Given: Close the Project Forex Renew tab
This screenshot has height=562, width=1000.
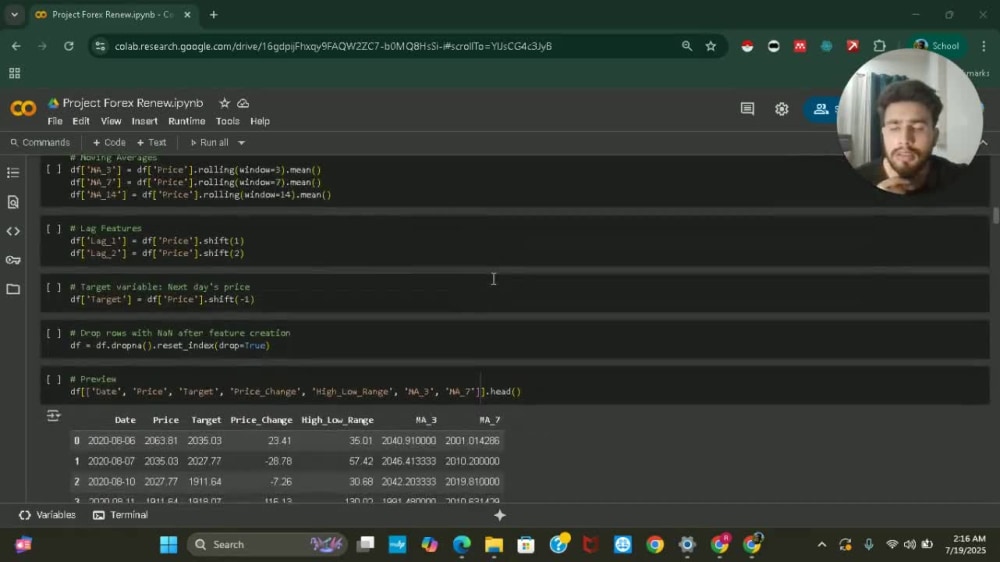Looking at the screenshot, I should (x=187, y=15).
